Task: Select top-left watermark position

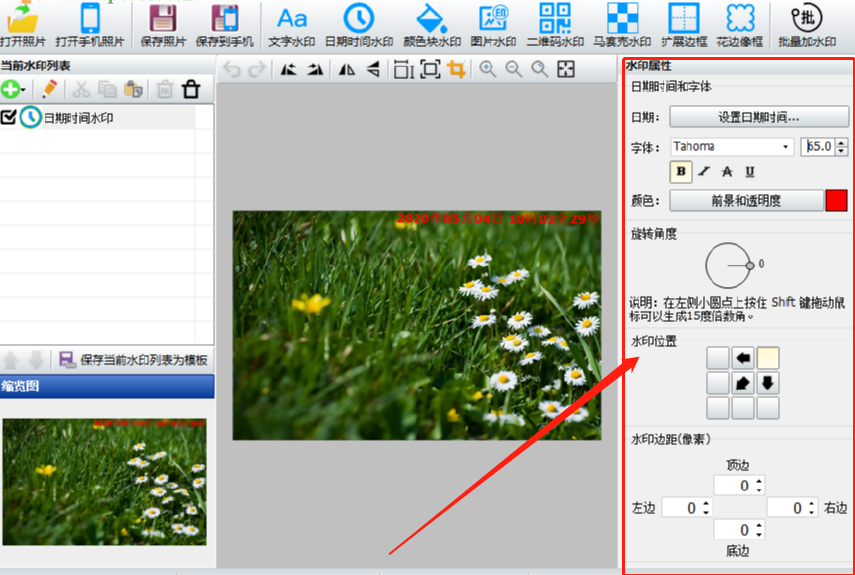Action: click(718, 358)
